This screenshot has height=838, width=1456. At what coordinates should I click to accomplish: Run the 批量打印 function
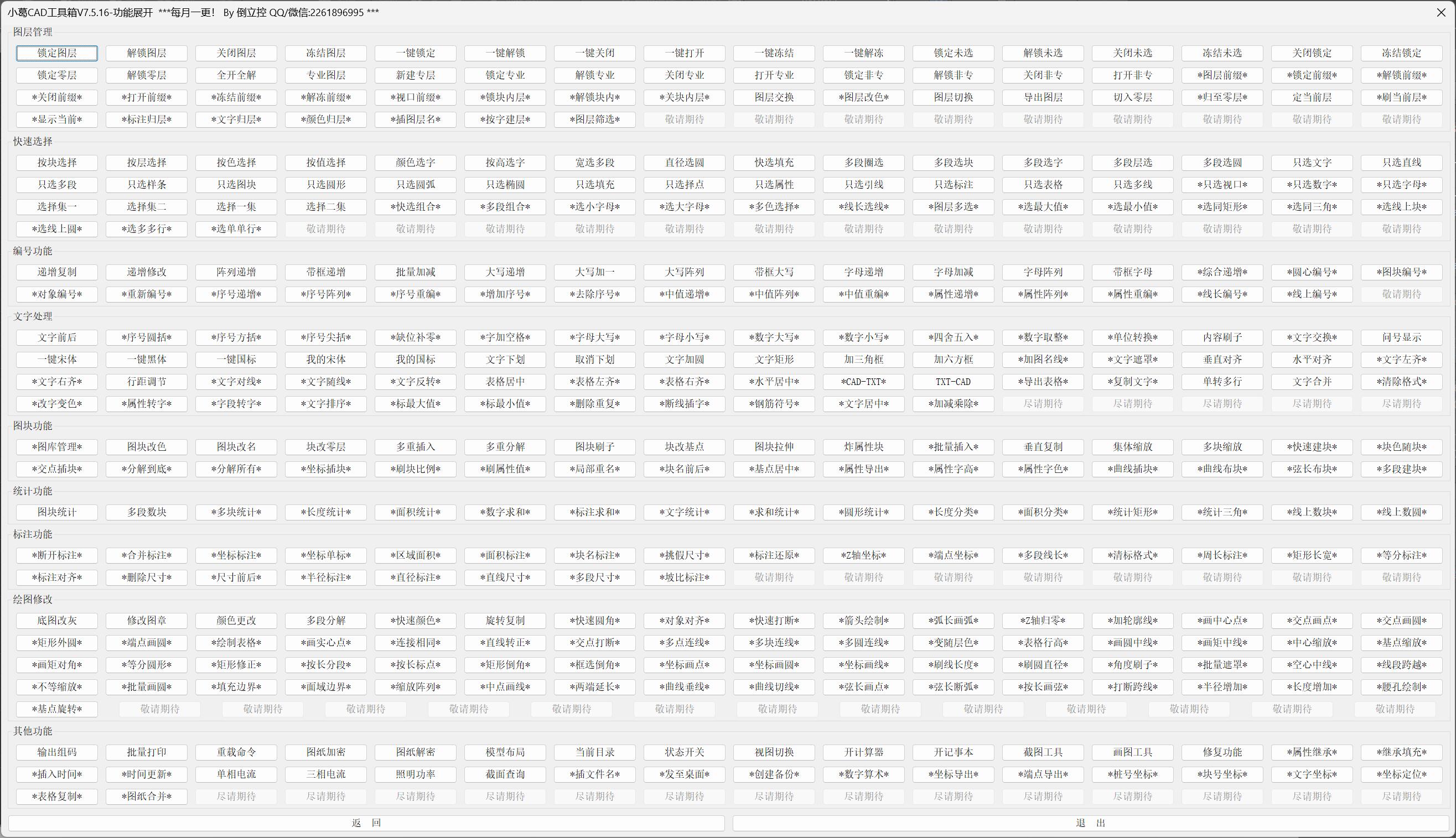147,752
